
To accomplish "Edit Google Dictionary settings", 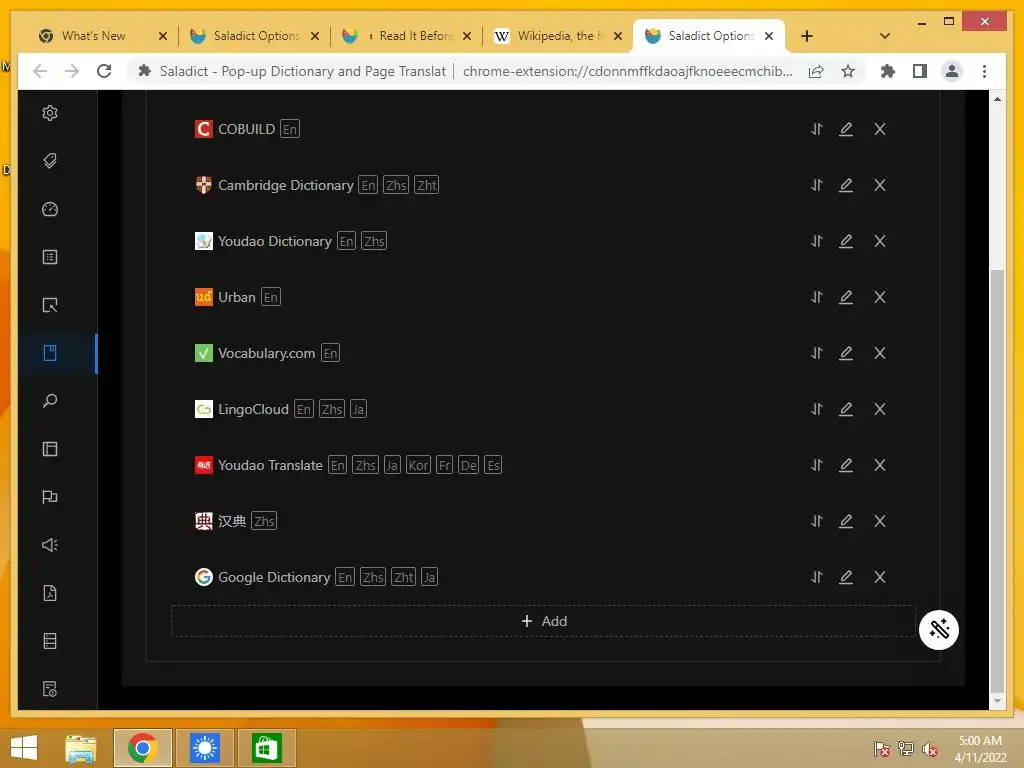I will (846, 577).
